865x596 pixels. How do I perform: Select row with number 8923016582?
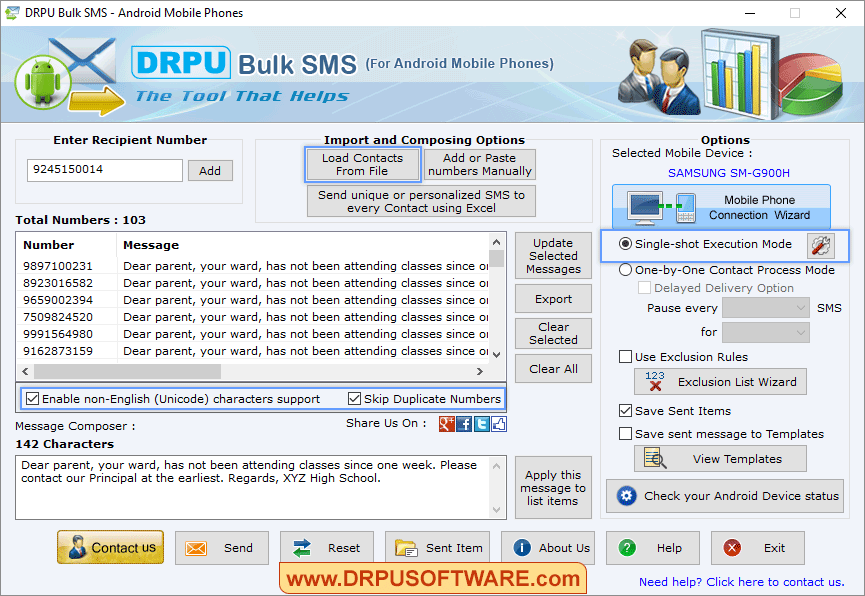click(x=254, y=283)
